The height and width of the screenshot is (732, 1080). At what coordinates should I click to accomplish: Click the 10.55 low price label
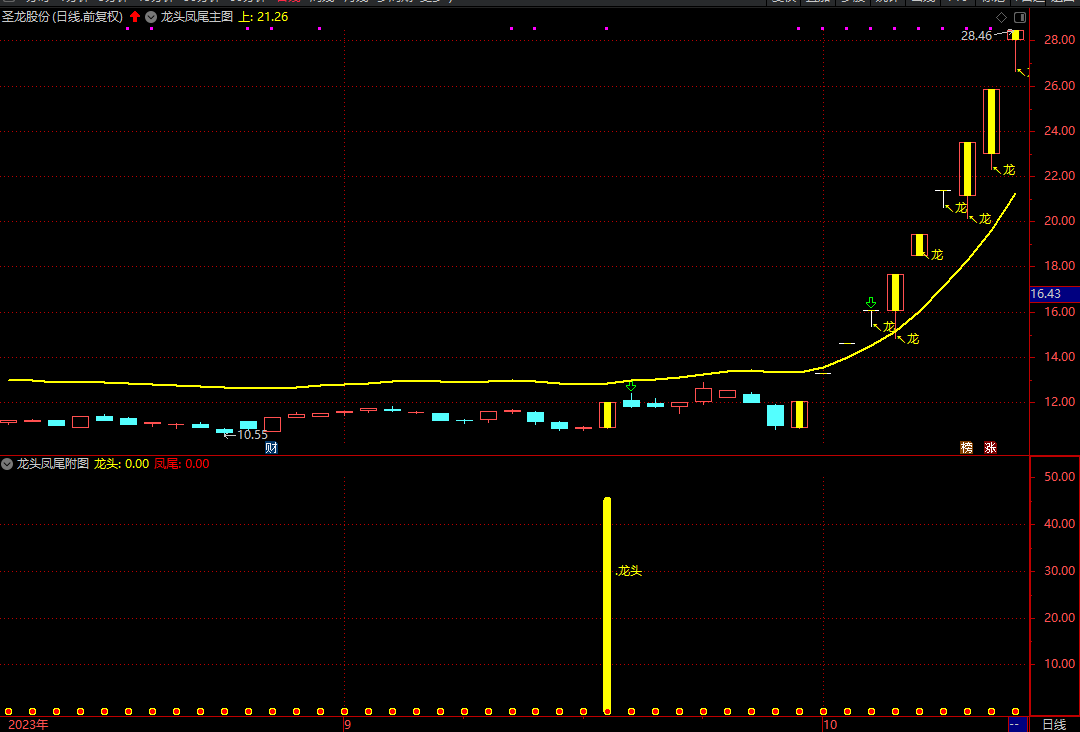coord(252,435)
